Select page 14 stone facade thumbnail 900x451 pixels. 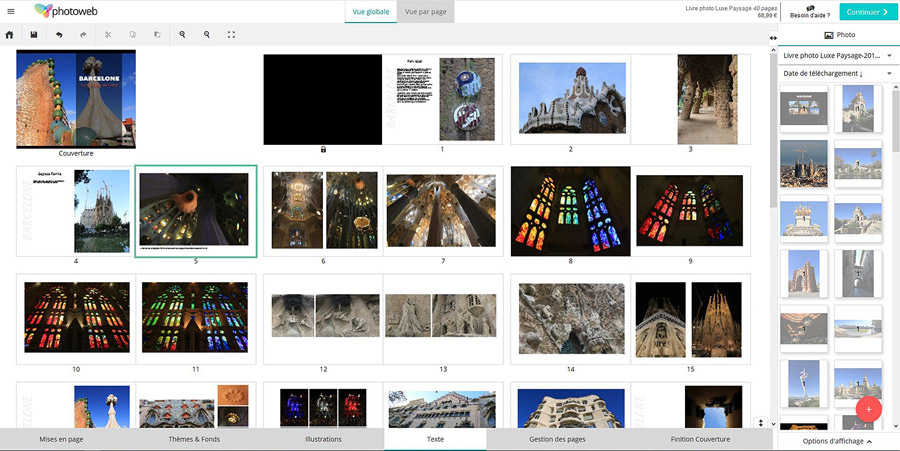pyautogui.click(x=571, y=319)
